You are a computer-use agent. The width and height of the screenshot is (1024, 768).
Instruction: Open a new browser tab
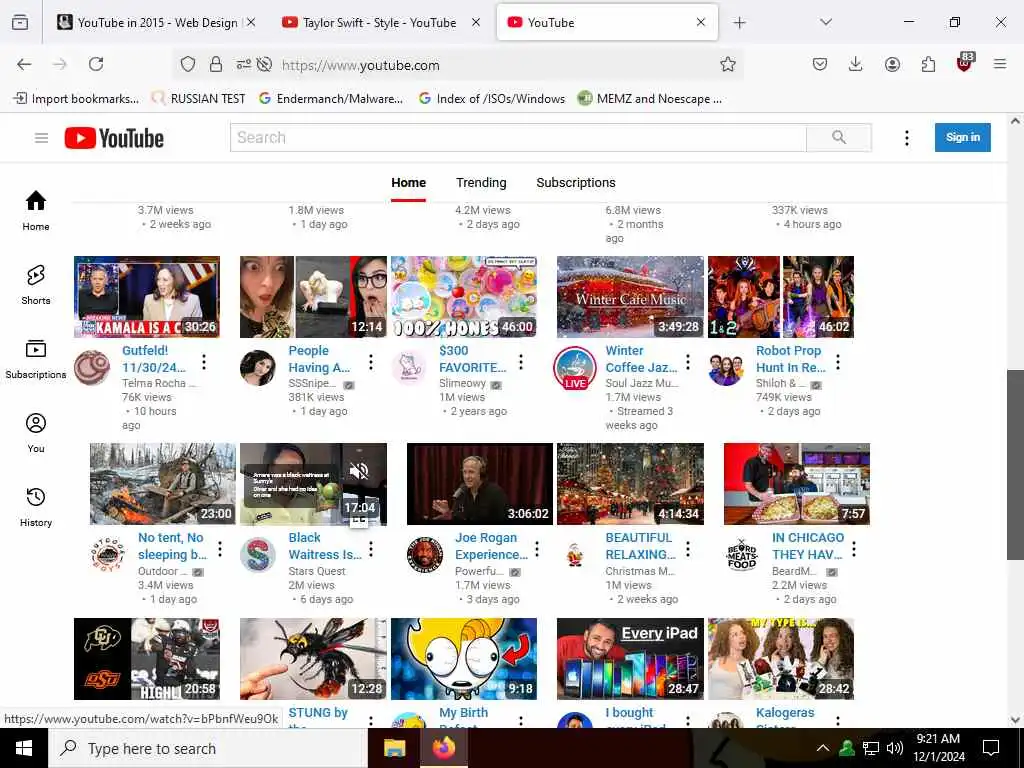click(x=739, y=23)
